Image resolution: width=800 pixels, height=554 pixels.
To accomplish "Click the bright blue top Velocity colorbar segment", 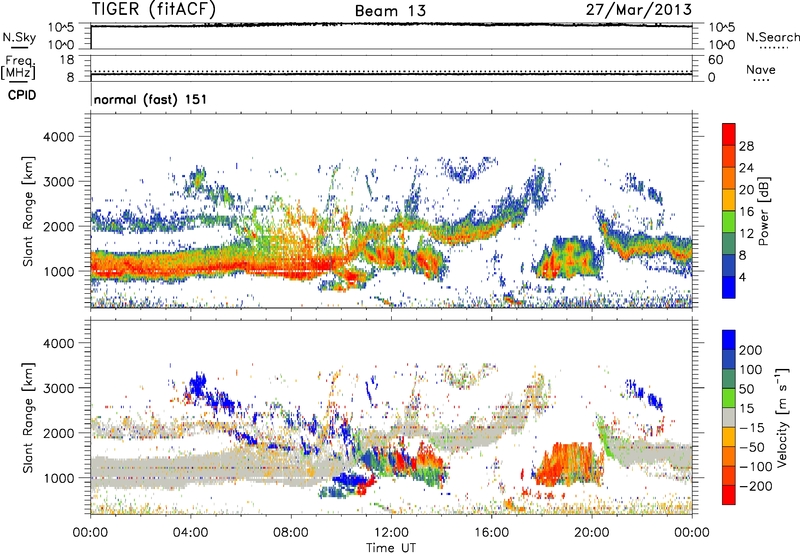I will pyautogui.click(x=729, y=340).
